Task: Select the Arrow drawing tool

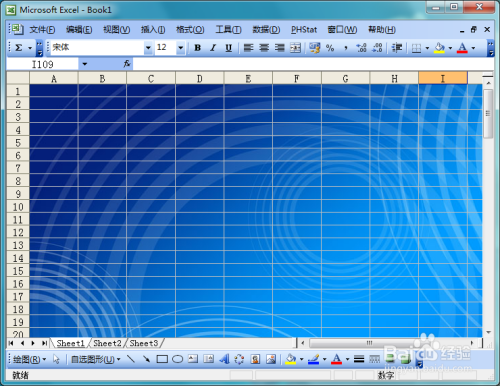Action: 146,359
